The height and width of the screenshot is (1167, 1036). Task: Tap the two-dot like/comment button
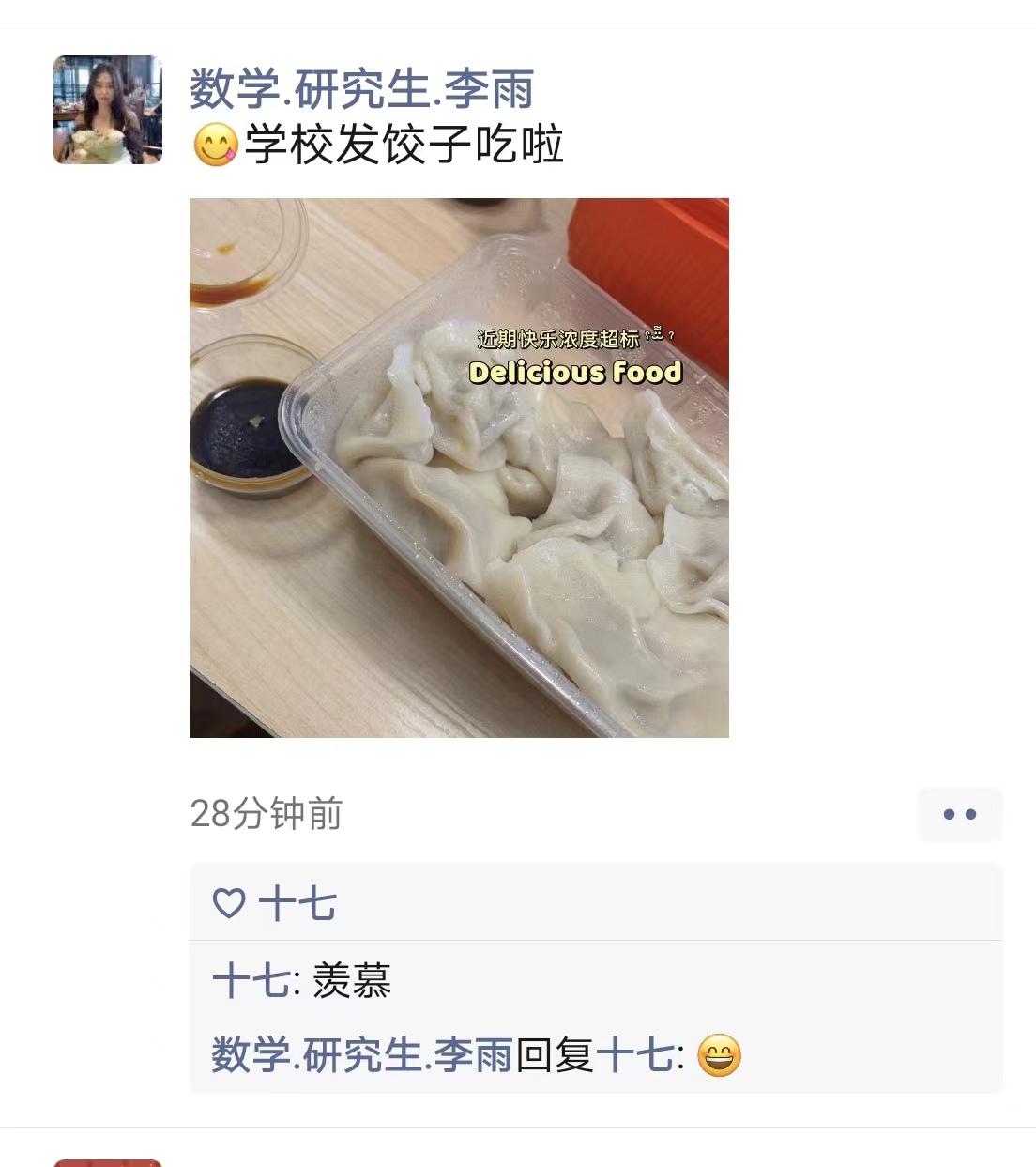[959, 814]
